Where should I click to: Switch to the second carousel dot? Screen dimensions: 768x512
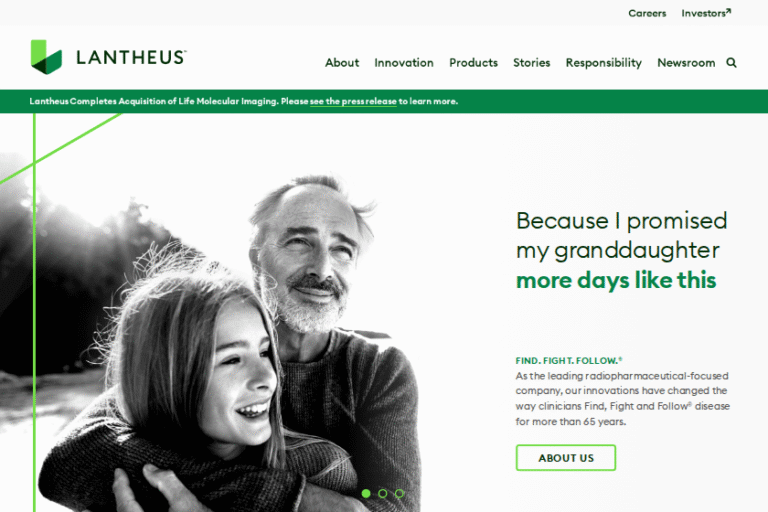point(383,493)
